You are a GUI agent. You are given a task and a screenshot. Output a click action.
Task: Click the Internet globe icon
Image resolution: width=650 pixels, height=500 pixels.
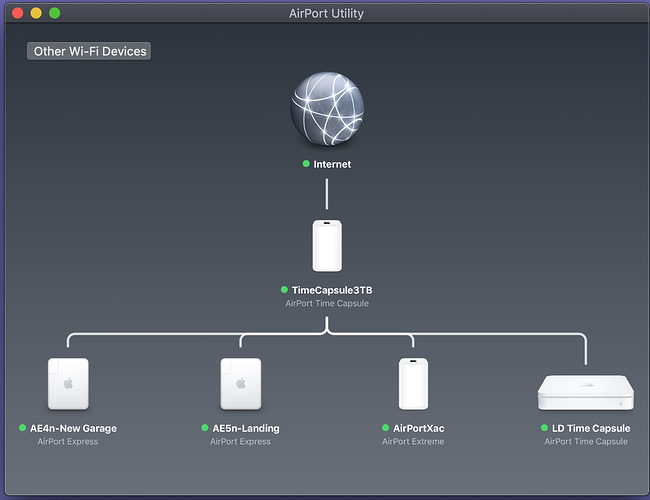point(327,109)
